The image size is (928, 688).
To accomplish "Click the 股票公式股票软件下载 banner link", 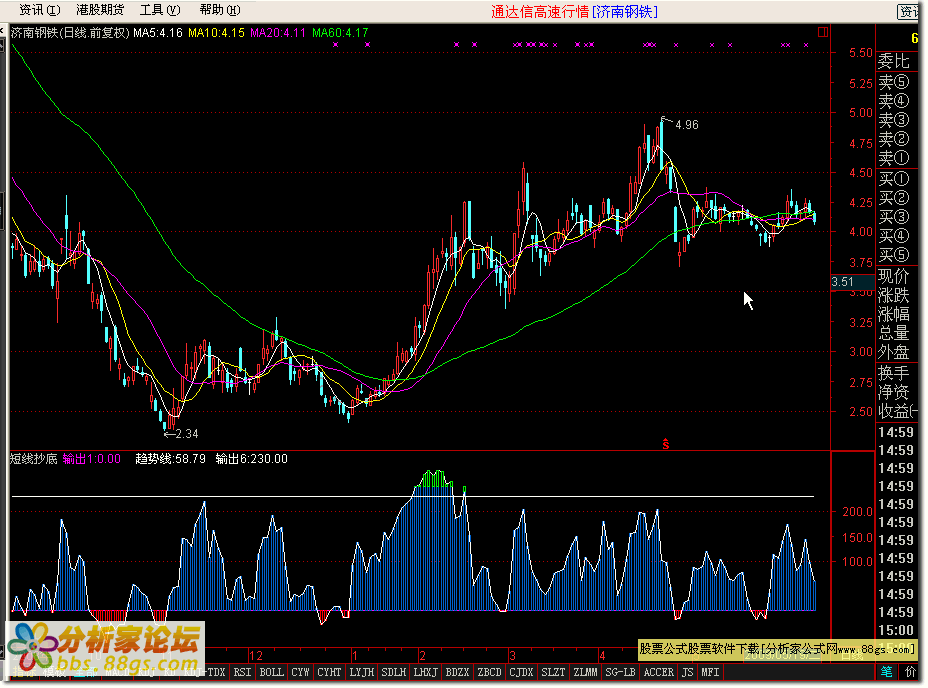I will (777, 649).
